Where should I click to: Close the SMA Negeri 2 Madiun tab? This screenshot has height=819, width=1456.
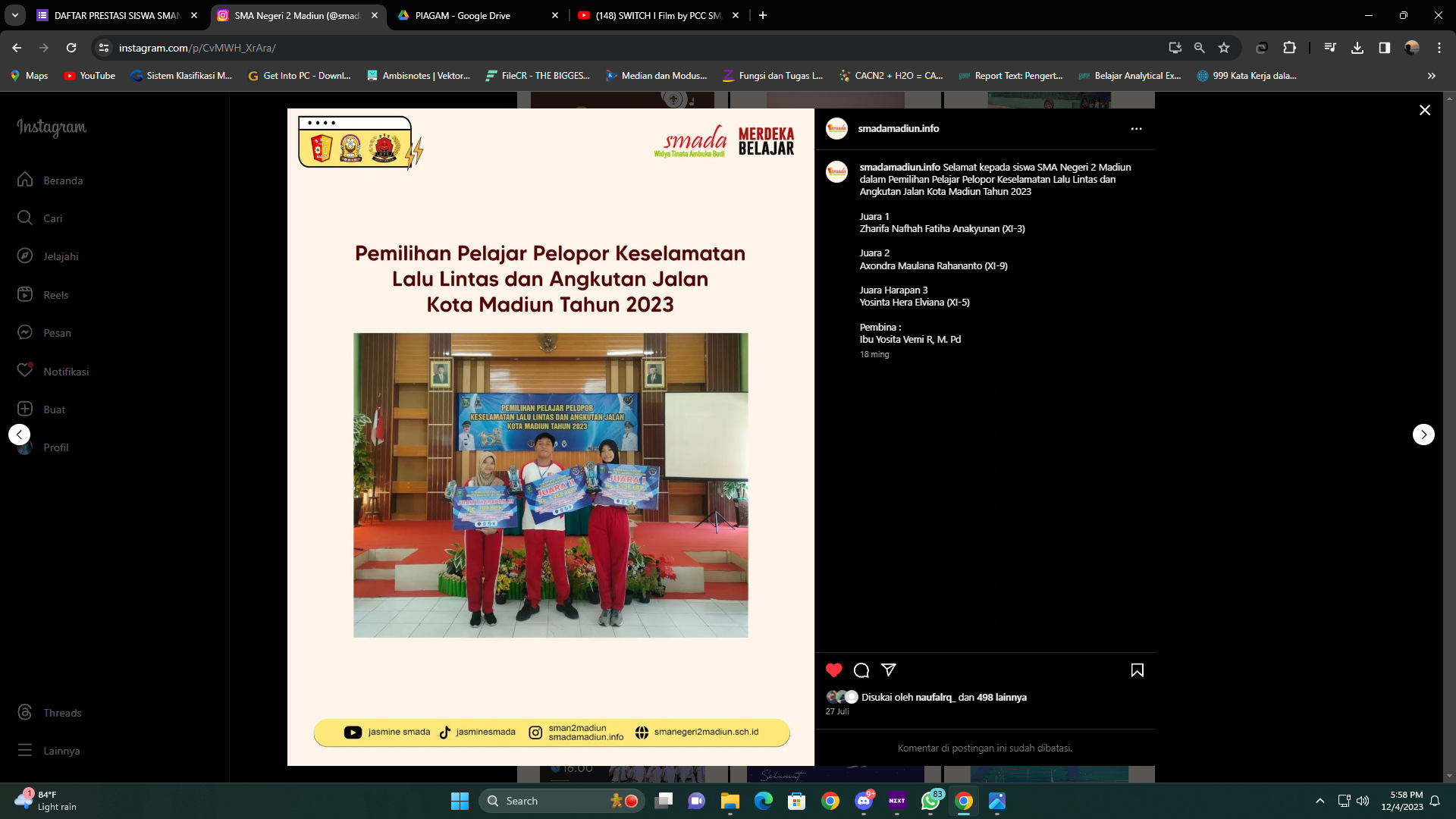point(375,15)
